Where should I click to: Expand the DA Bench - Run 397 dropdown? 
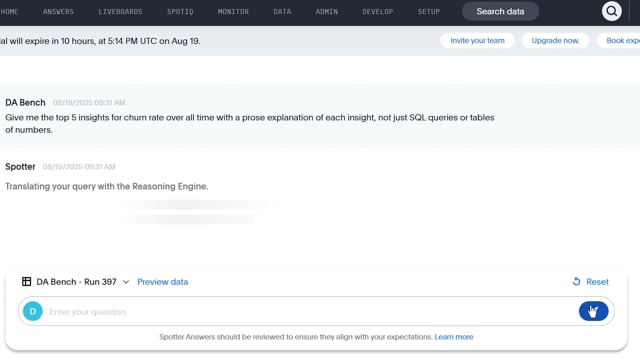(126, 282)
